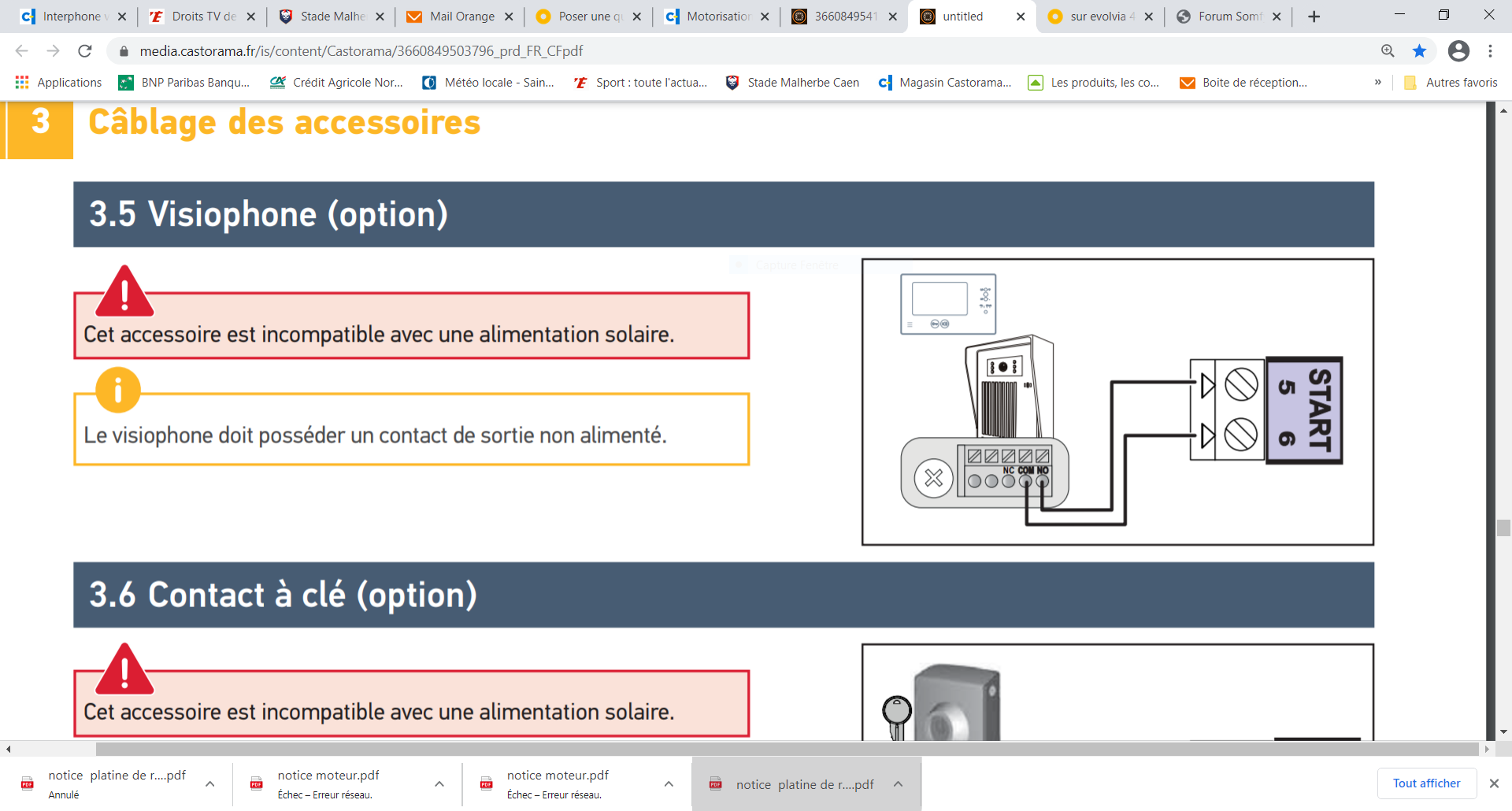Image resolution: width=1512 pixels, height=811 pixels.
Task: Open Chrome three-dot menu
Action: 1490,51
